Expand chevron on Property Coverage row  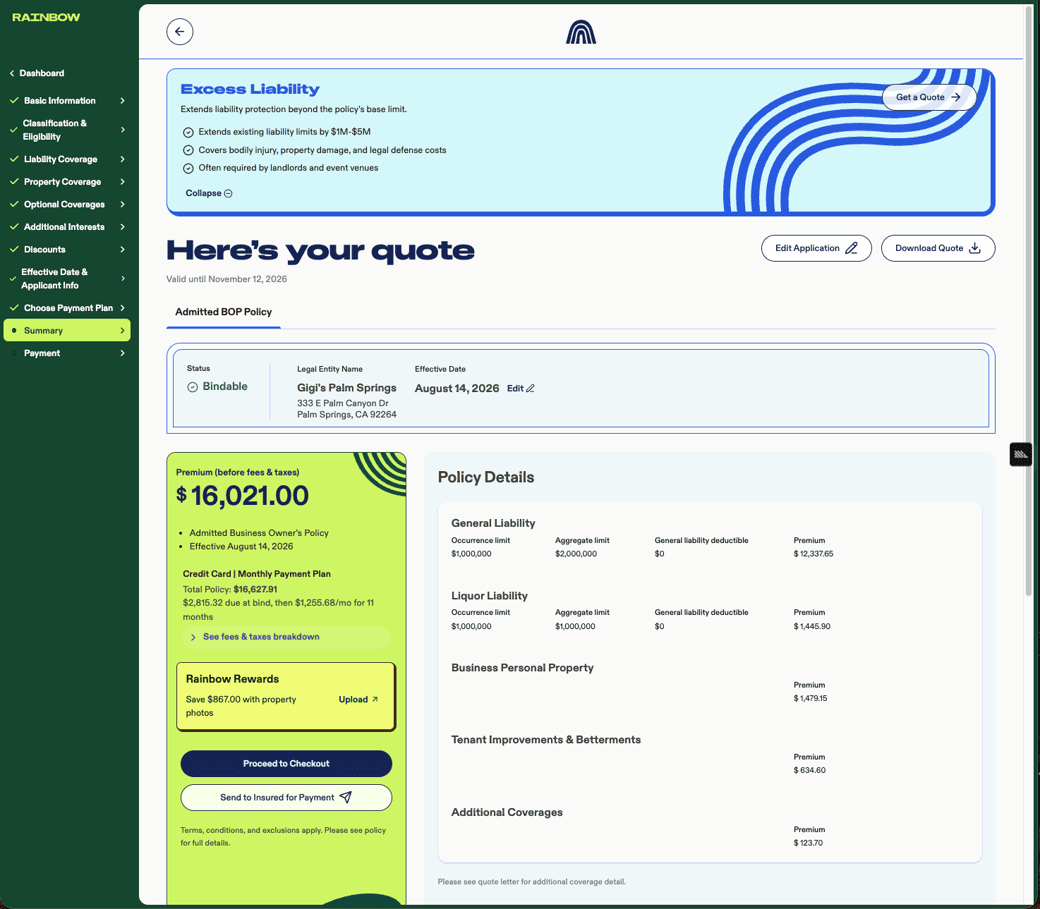[x=123, y=182]
